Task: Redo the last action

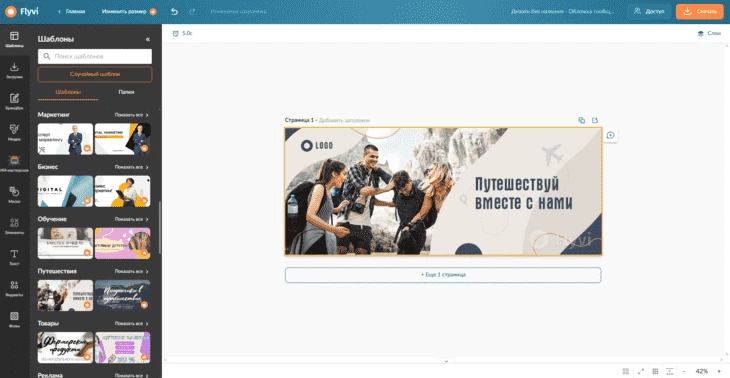Action: (192, 12)
